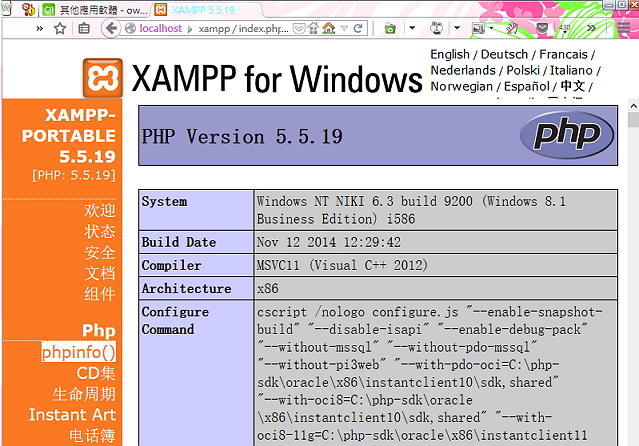639x446 pixels.
Task: Switch language to Norwegian
Action: click(x=461, y=86)
